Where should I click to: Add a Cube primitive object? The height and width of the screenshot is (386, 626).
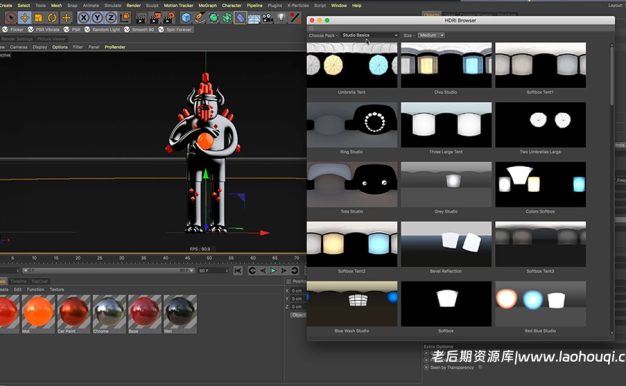pyautogui.click(x=186, y=18)
